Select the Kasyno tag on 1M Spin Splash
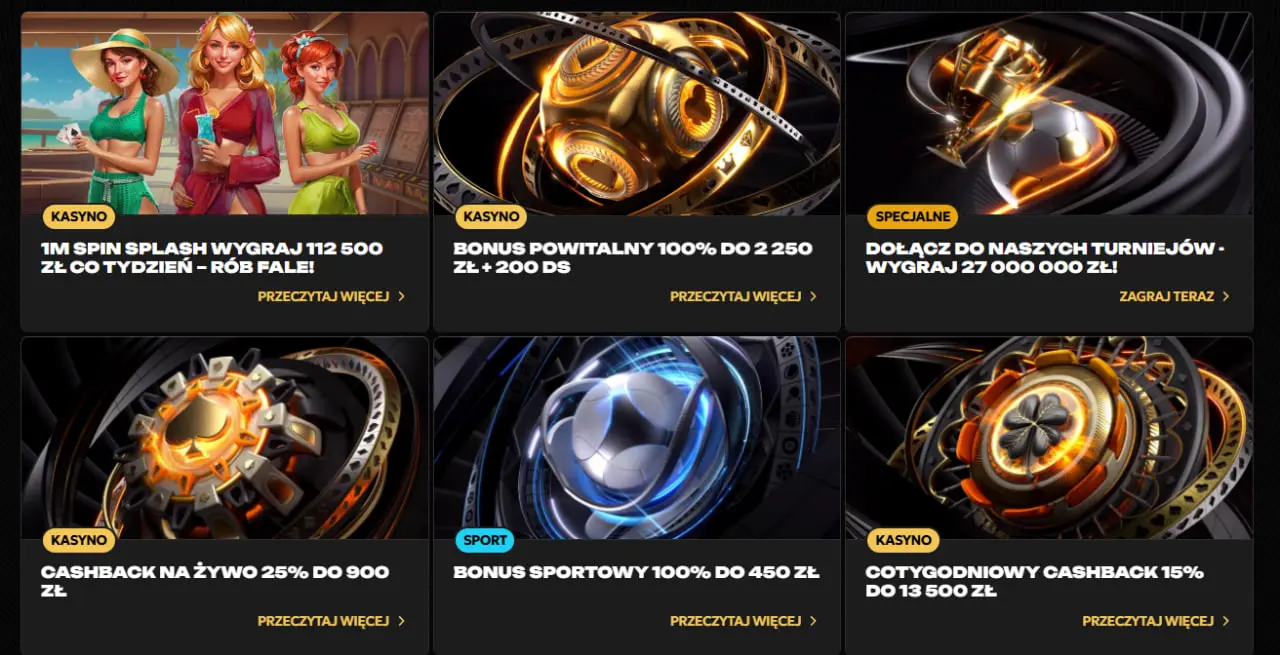The image size is (1280, 655). [x=79, y=216]
